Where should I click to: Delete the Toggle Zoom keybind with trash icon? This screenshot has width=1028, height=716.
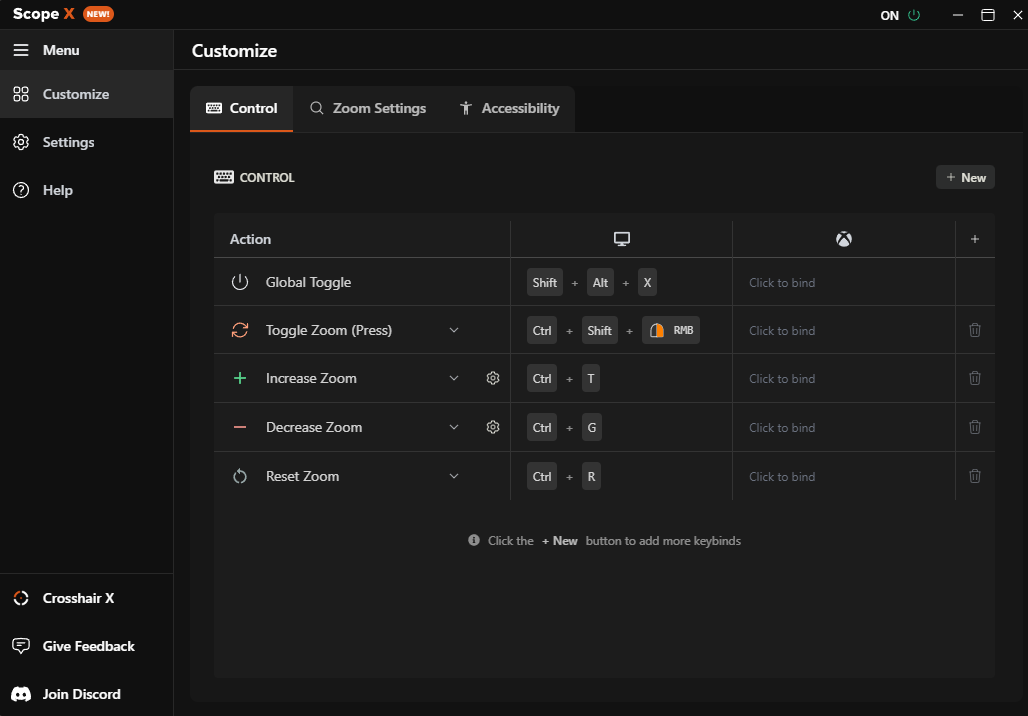(x=974, y=330)
